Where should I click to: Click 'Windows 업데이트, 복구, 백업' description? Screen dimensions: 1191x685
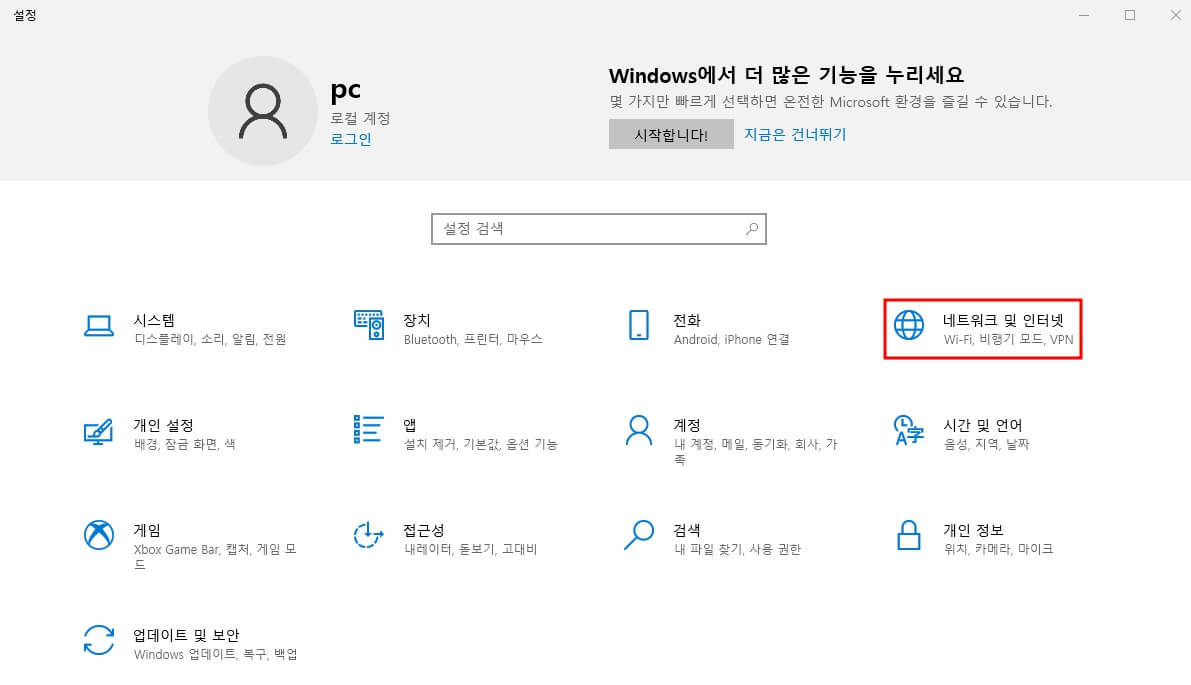click(216, 654)
